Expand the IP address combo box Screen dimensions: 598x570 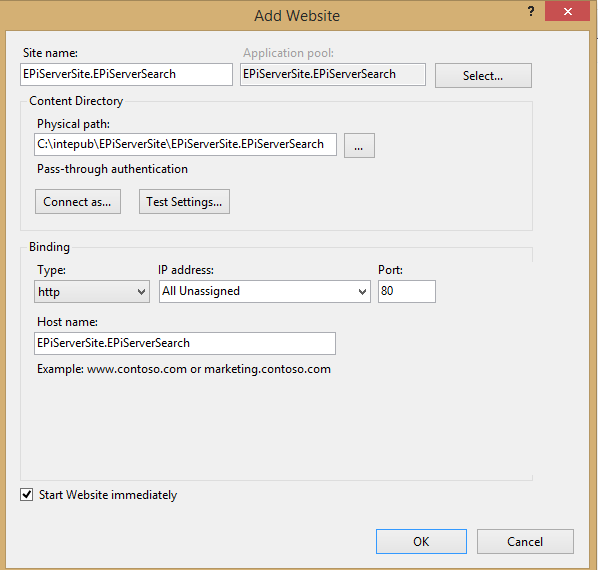point(265,292)
